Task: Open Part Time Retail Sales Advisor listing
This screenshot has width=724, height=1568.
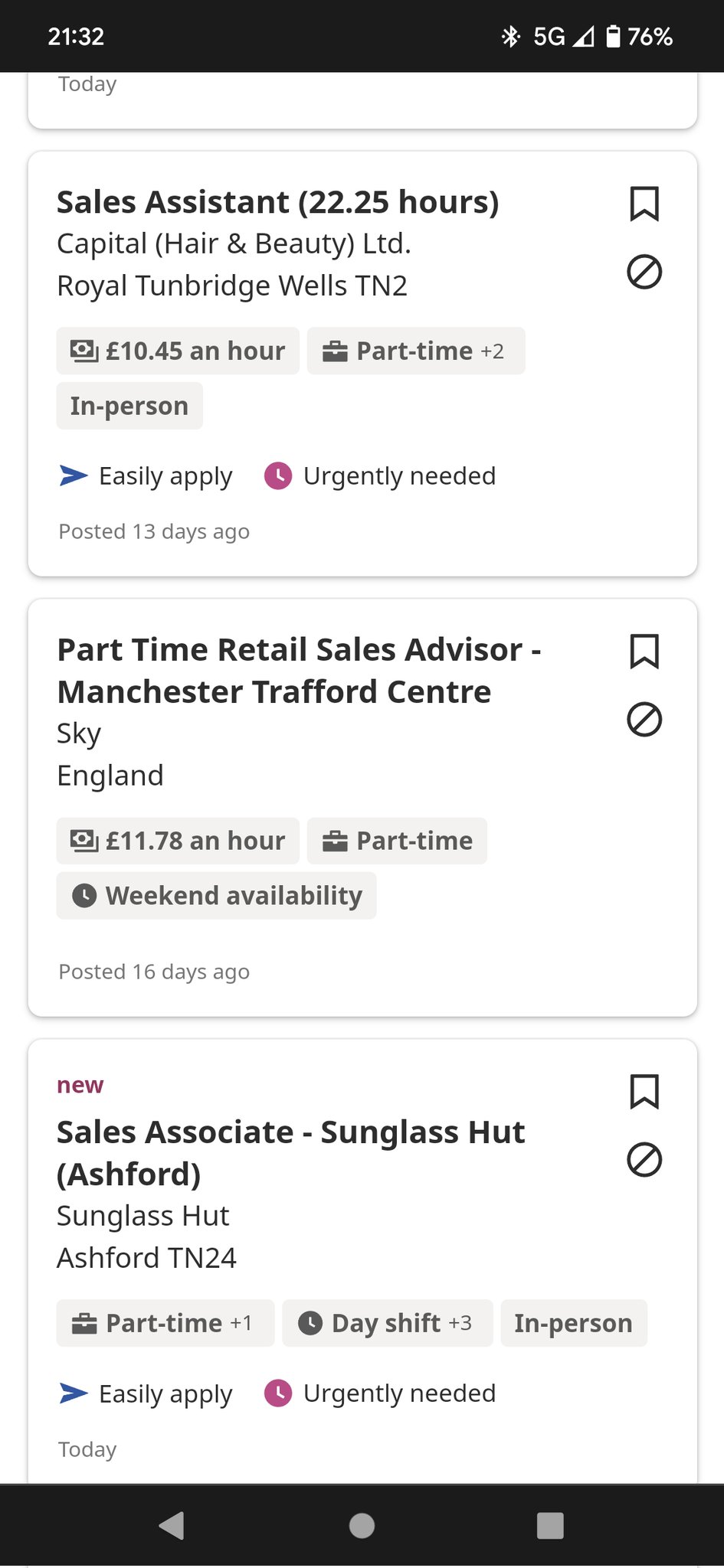Action: 299,671
